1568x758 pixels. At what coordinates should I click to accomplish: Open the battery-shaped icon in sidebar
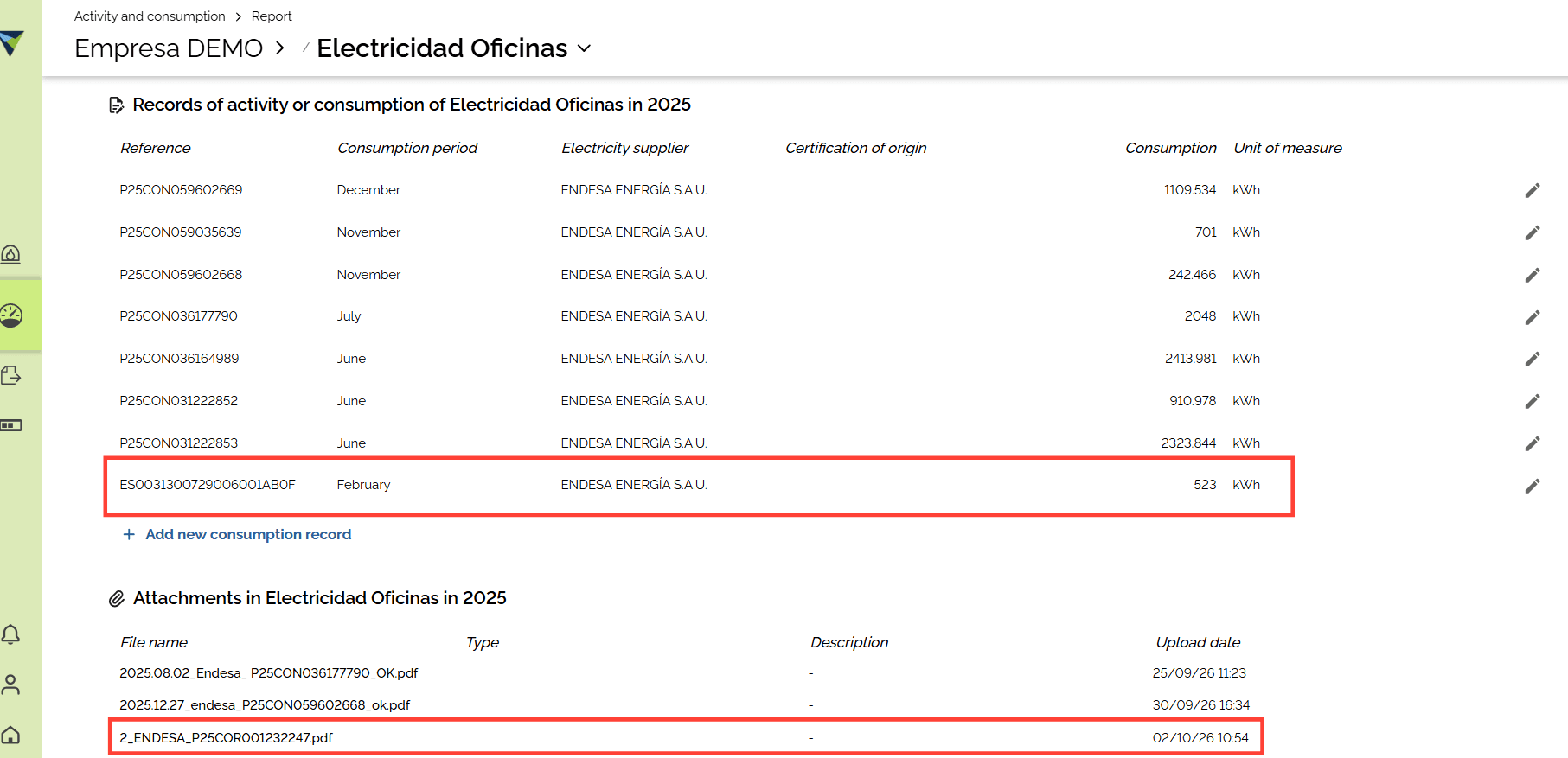[10, 425]
